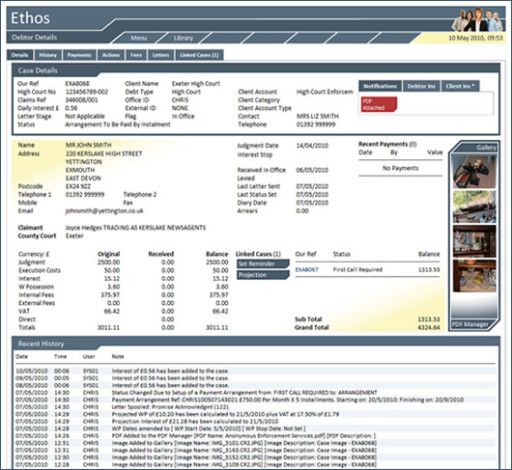Open the red PDF Attached notification

coord(379,104)
